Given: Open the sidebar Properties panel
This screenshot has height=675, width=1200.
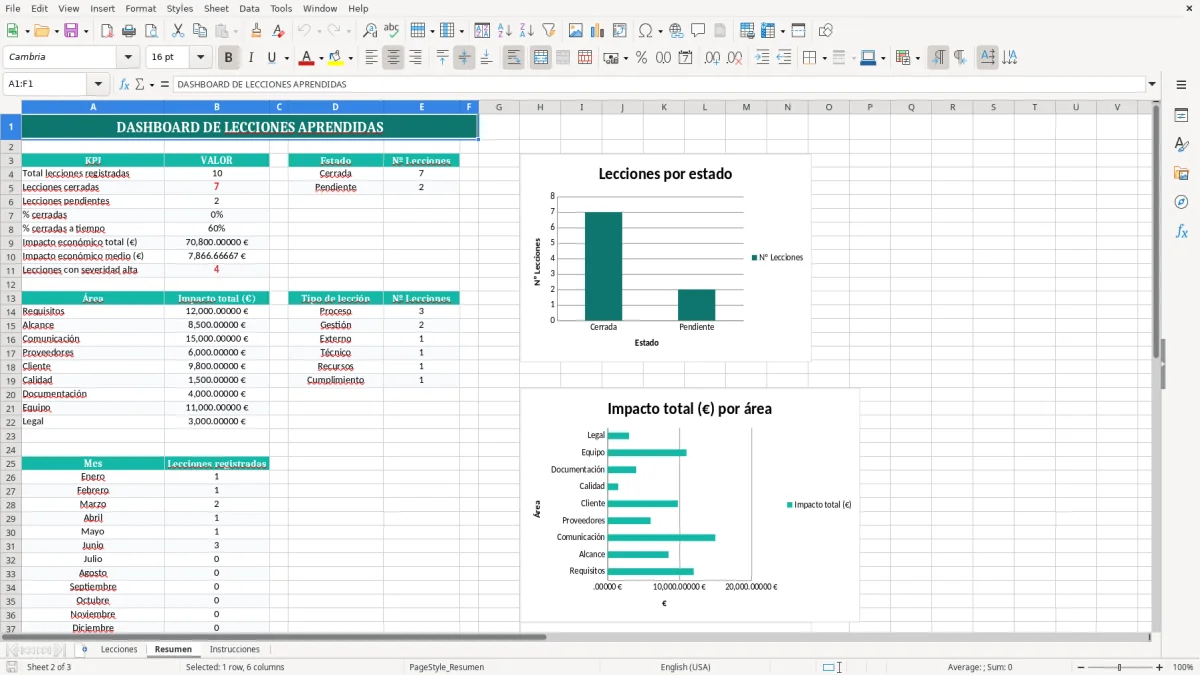Looking at the screenshot, I should pos(1181,116).
